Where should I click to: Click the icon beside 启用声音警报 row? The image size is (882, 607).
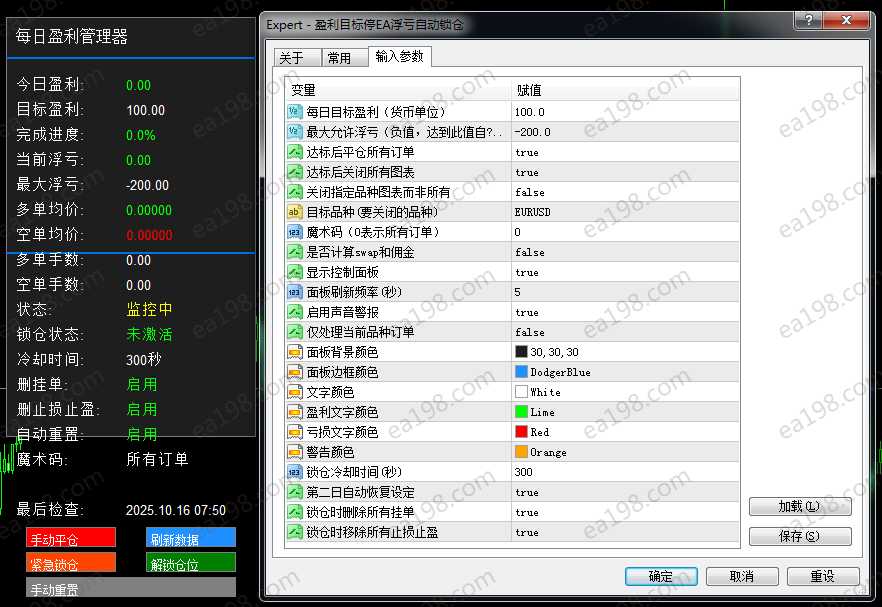click(x=295, y=312)
